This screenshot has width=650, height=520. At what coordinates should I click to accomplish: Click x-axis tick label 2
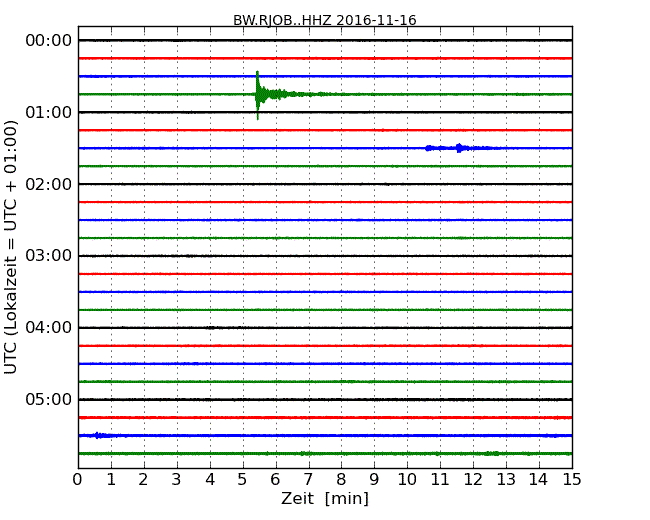click(x=144, y=480)
